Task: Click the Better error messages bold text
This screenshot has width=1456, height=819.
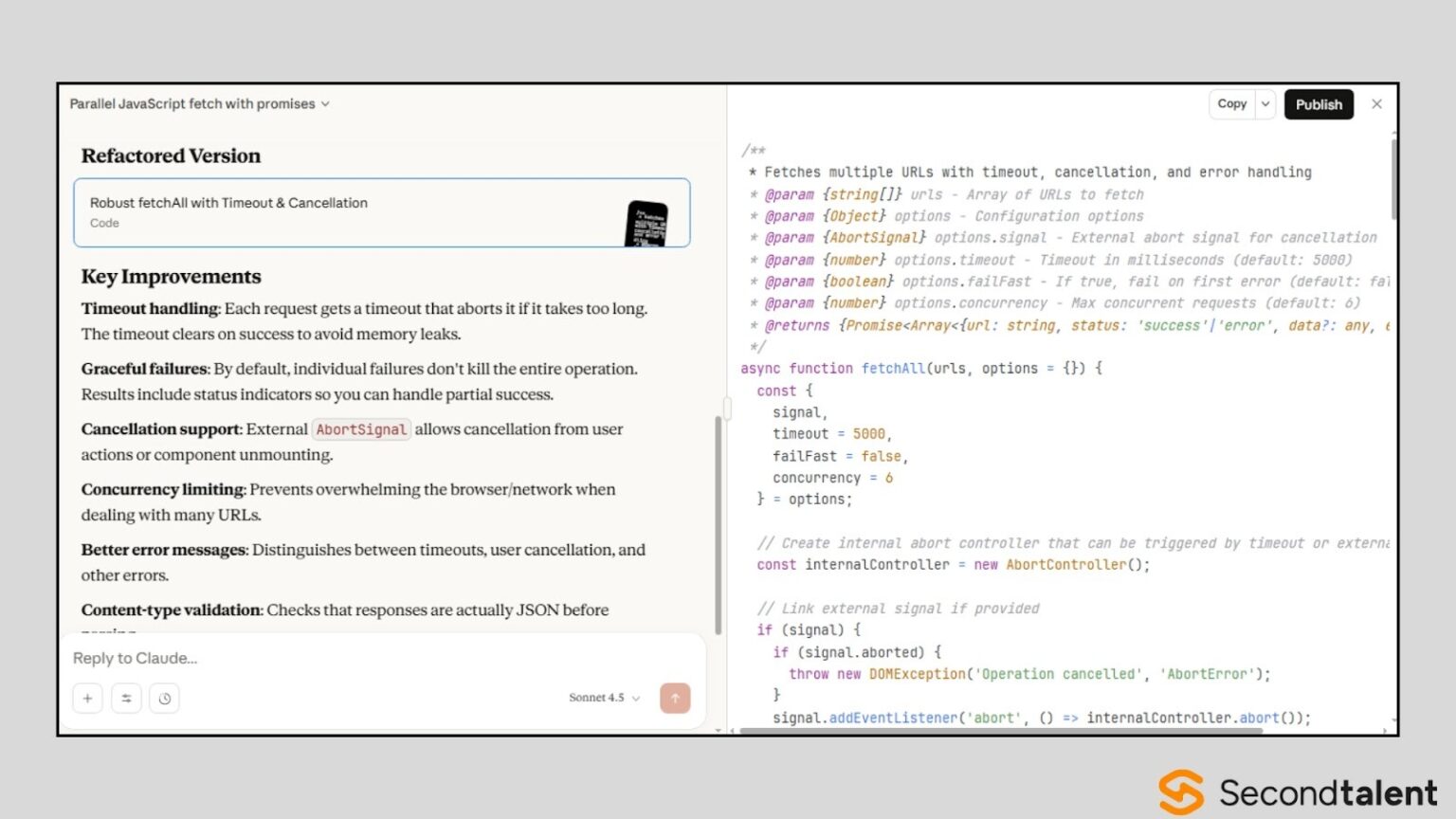Action: tap(164, 550)
